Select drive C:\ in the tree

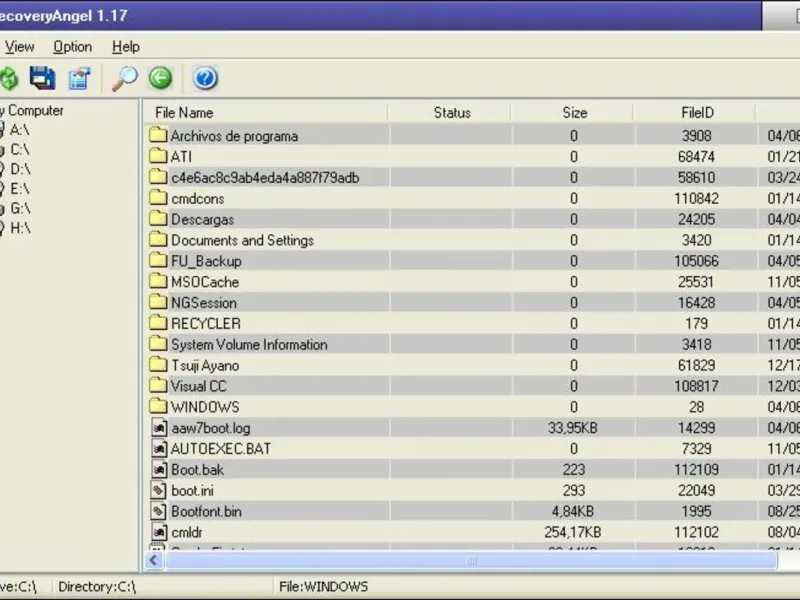pos(19,149)
